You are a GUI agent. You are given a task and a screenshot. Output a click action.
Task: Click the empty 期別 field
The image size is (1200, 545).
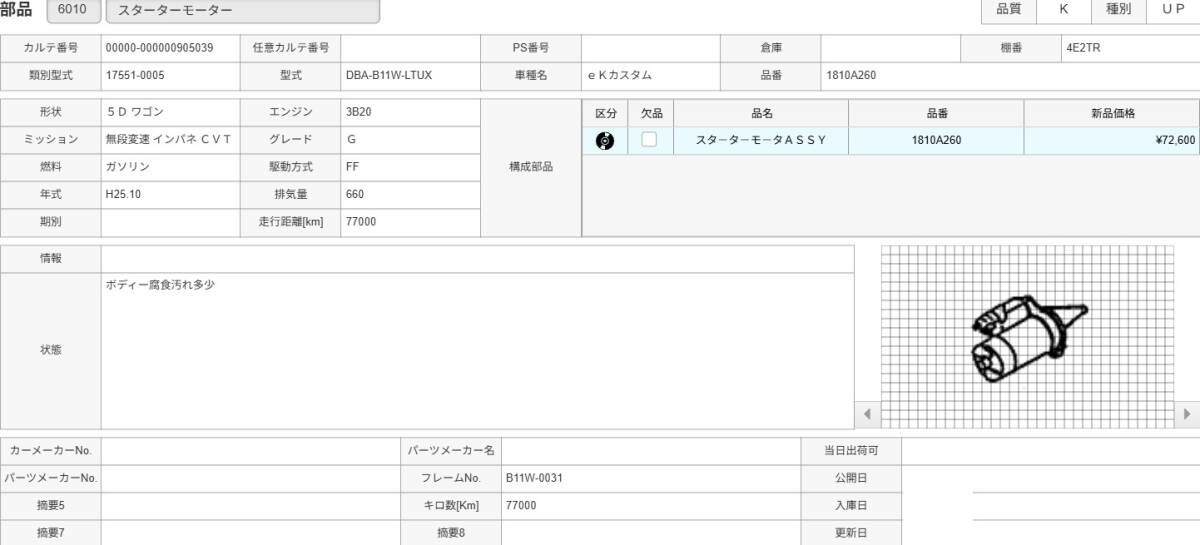[x=170, y=222]
